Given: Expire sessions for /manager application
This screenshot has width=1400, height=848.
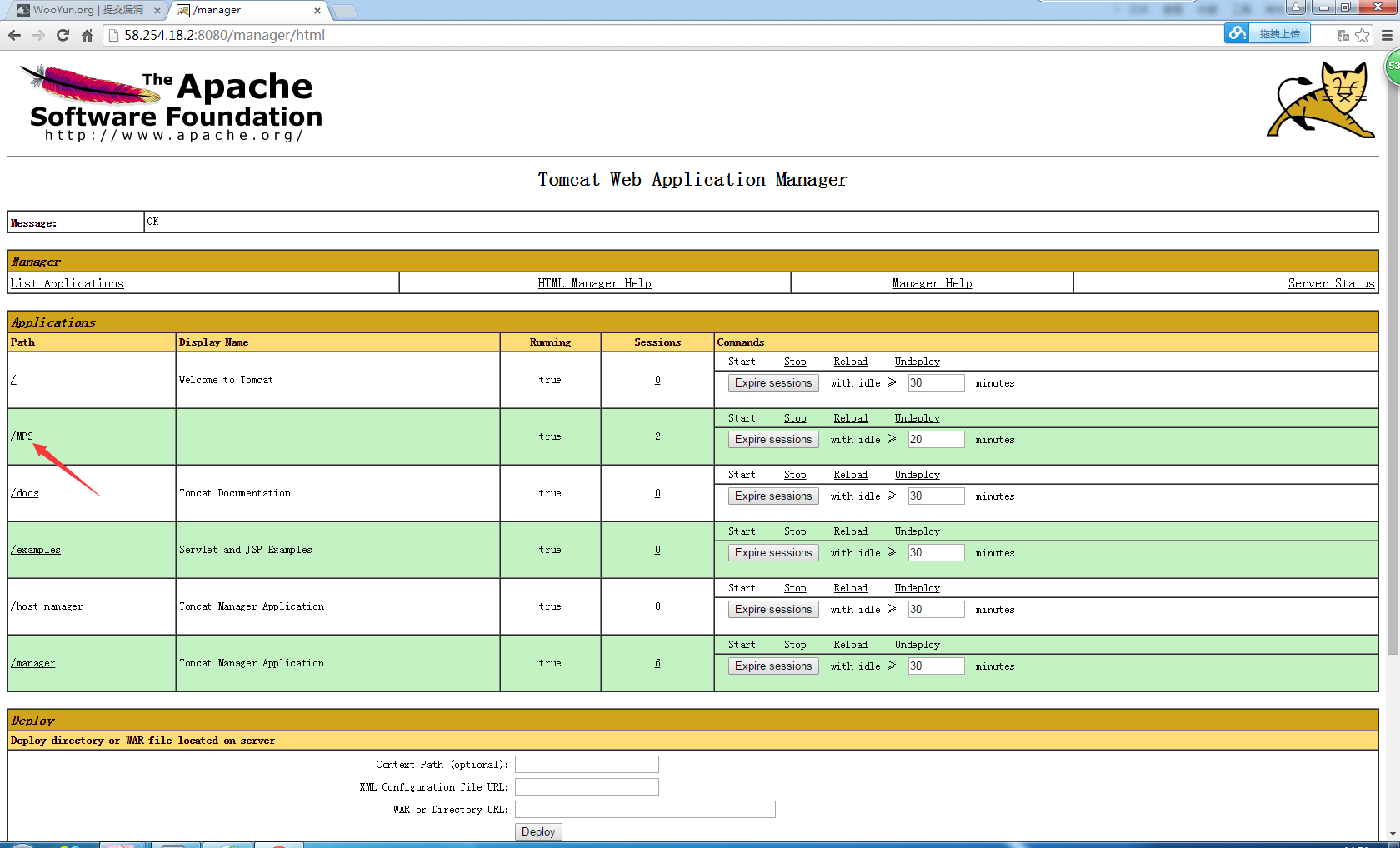Looking at the screenshot, I should 773,666.
